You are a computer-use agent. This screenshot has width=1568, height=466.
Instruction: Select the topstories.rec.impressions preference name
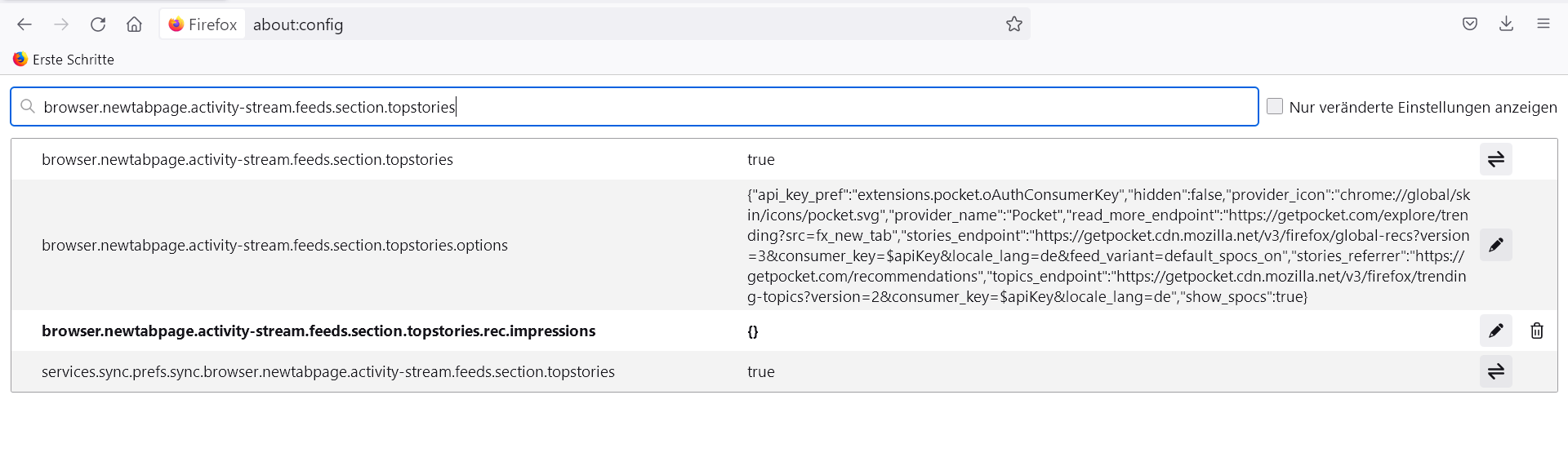[x=318, y=331]
